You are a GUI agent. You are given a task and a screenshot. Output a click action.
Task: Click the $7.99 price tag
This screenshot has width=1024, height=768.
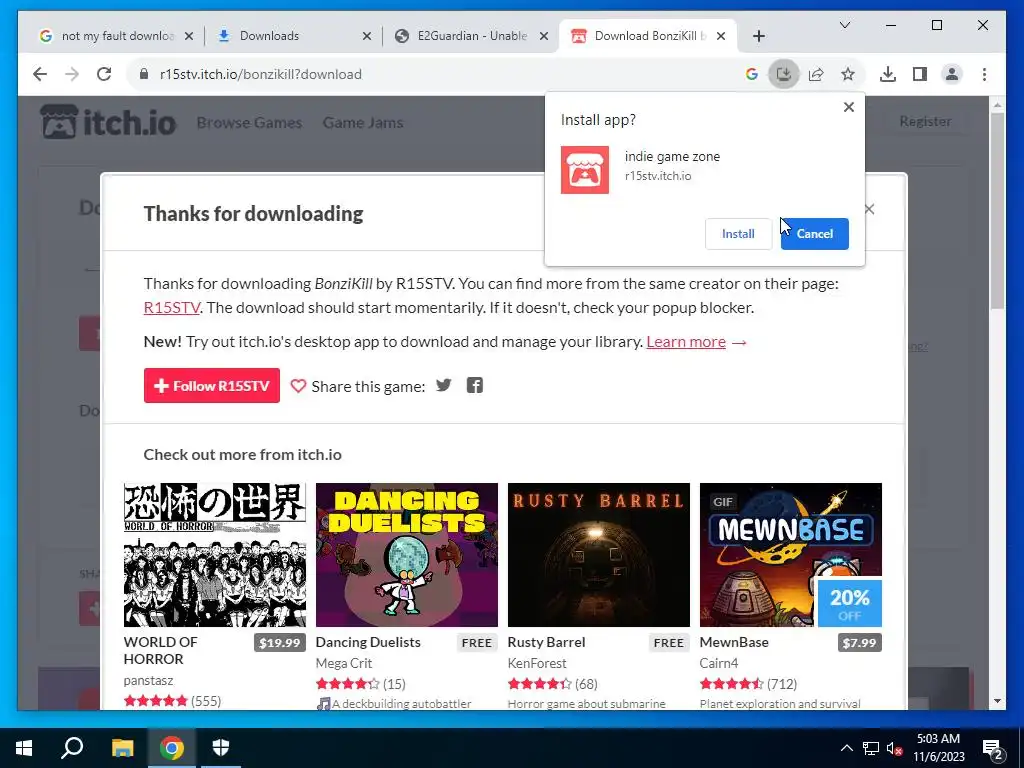tap(859, 643)
